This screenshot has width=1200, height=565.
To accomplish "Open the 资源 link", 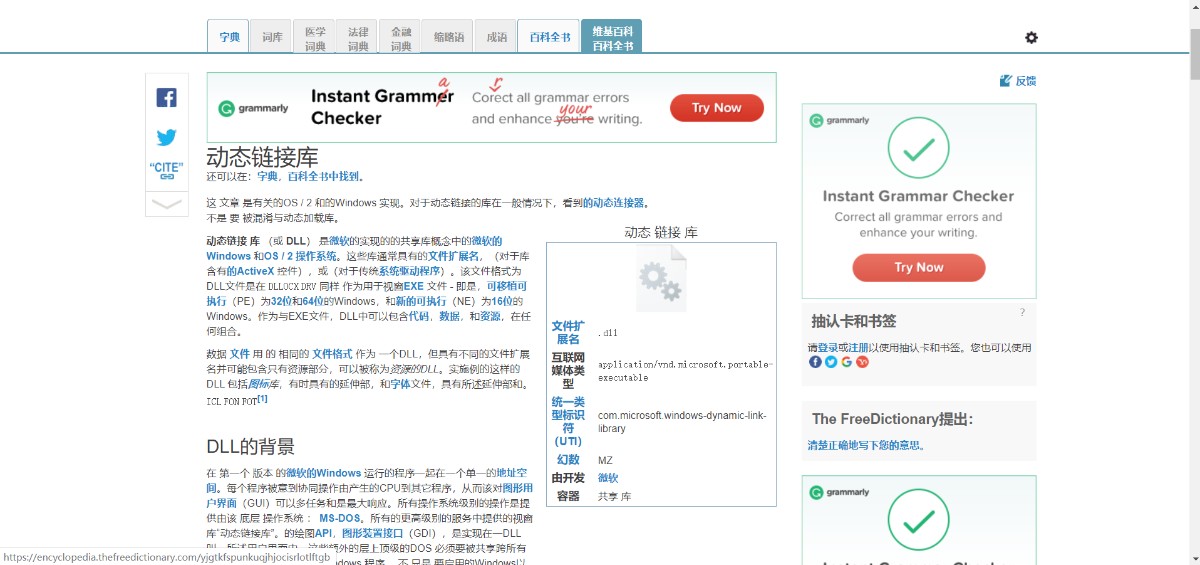I will 490,316.
